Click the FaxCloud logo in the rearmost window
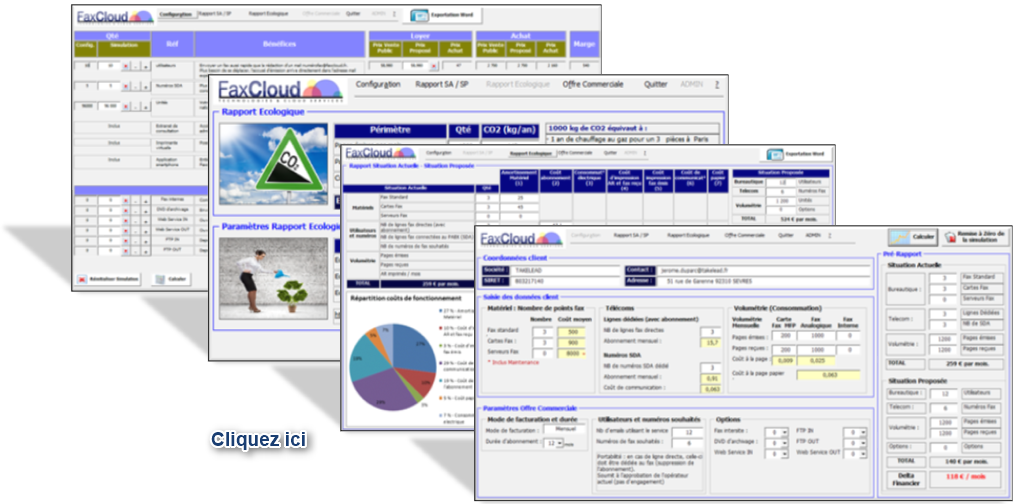 [114, 17]
